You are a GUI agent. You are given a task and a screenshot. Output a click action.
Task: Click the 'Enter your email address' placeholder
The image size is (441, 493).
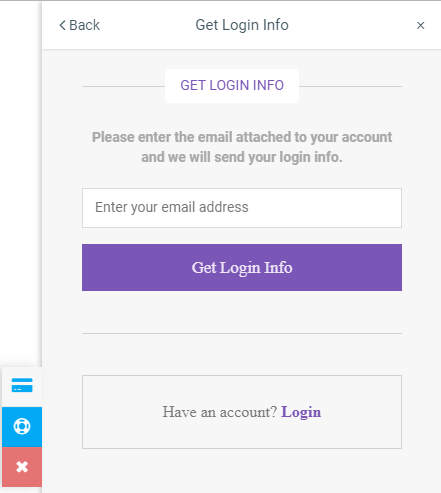pyautogui.click(x=172, y=207)
